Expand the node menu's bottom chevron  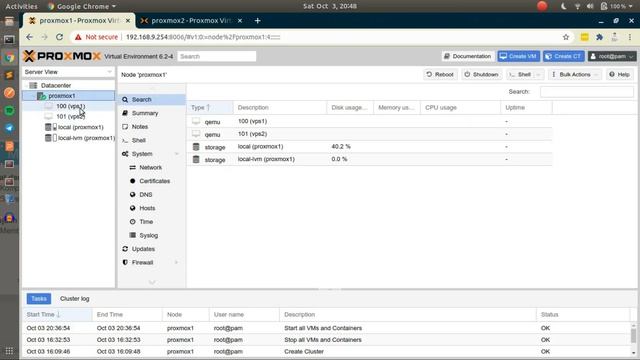click(x=152, y=282)
